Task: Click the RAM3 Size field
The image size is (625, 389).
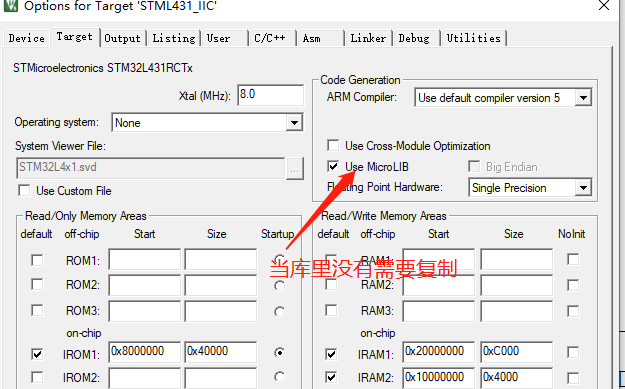Action: (x=517, y=311)
